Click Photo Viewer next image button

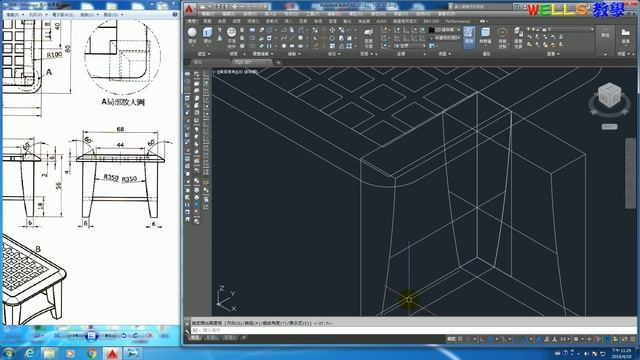click(109, 336)
